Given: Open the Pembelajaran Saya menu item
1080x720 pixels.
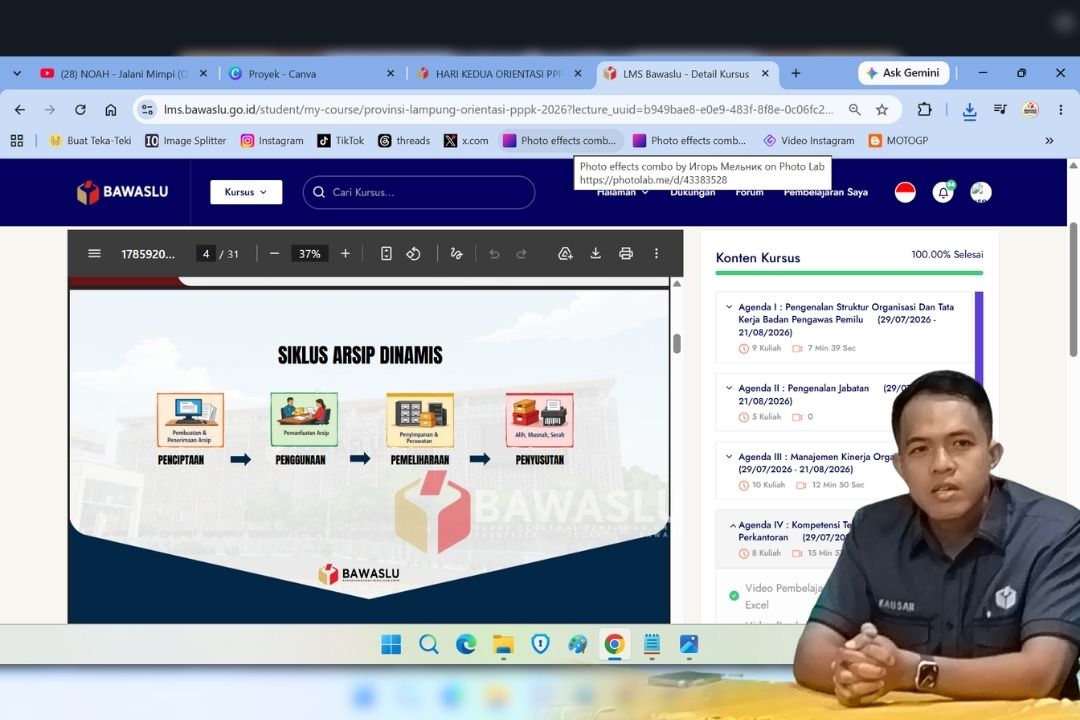Looking at the screenshot, I should tap(825, 192).
